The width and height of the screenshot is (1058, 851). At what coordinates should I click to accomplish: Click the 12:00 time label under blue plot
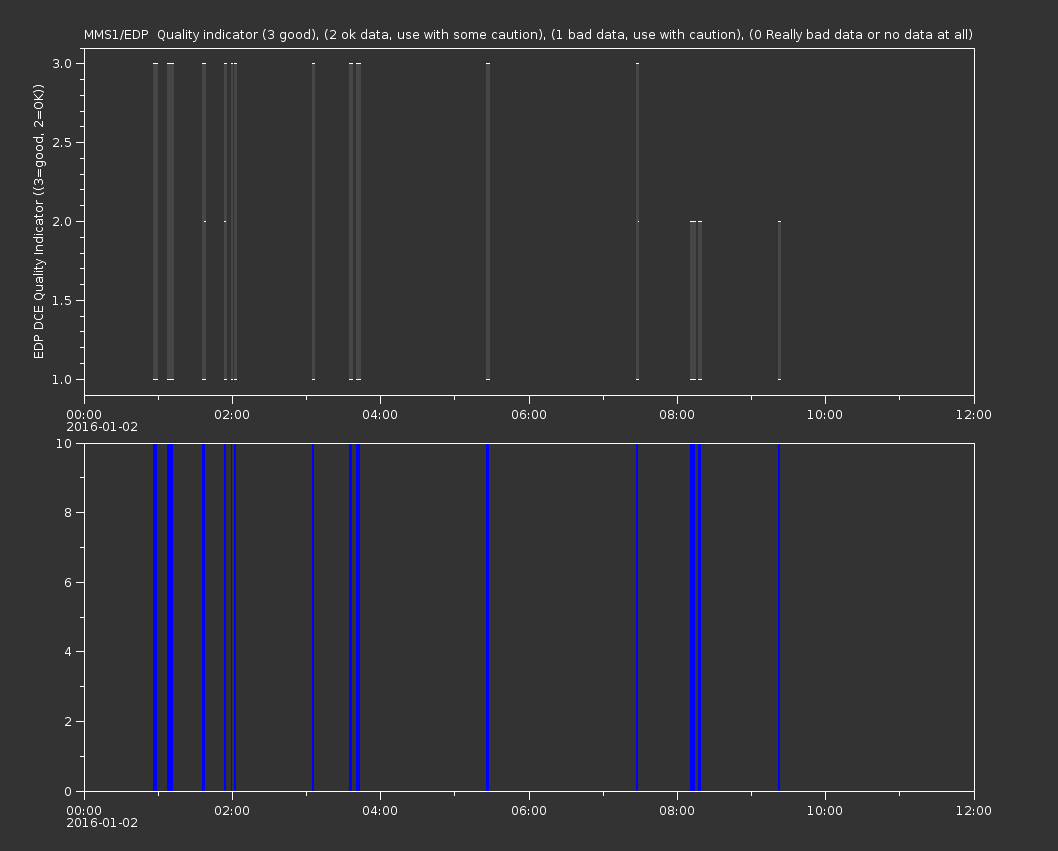click(x=974, y=811)
